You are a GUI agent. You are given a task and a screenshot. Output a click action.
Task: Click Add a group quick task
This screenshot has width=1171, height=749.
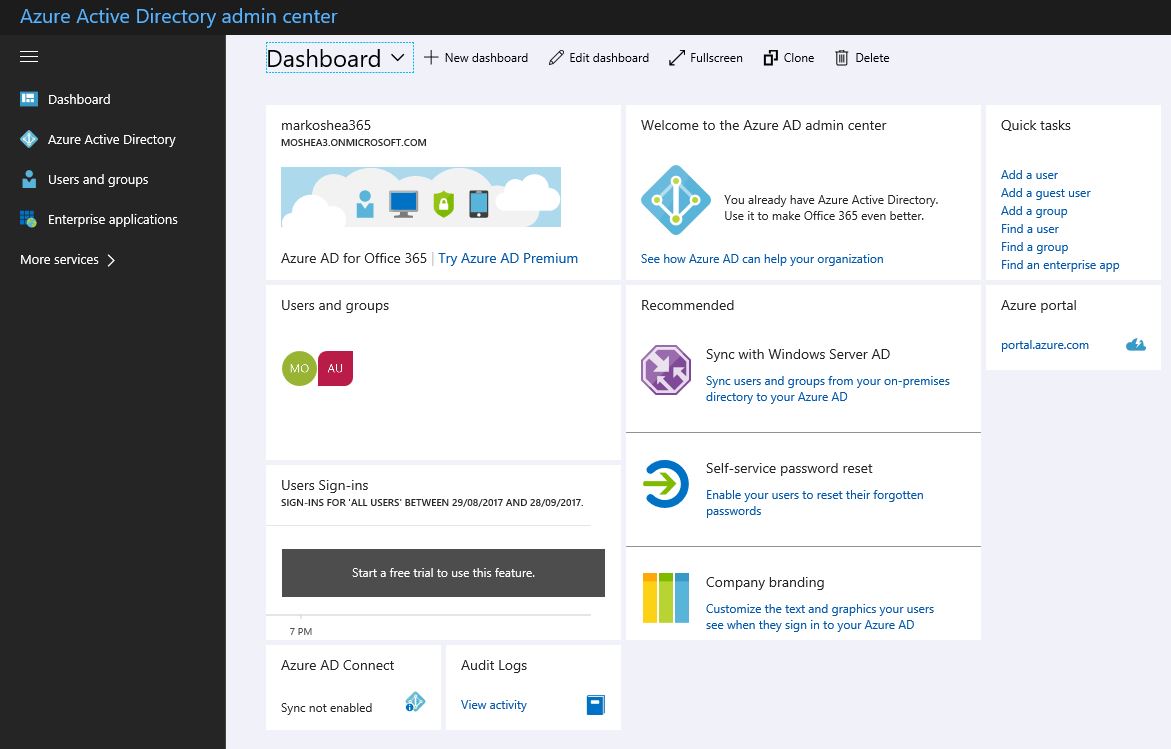pos(1034,211)
